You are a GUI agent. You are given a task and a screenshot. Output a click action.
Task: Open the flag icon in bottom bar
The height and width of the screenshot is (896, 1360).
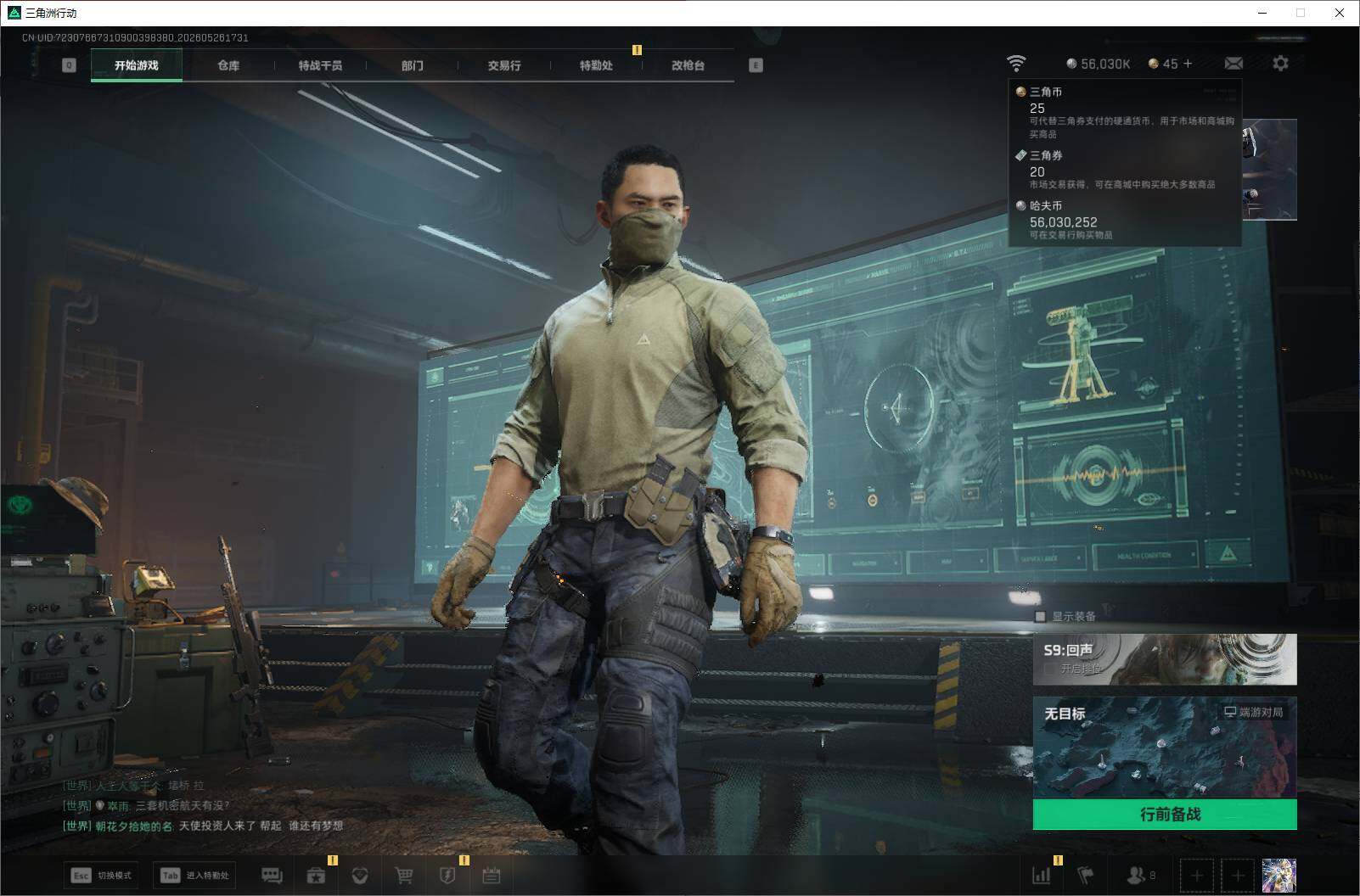click(x=1086, y=876)
